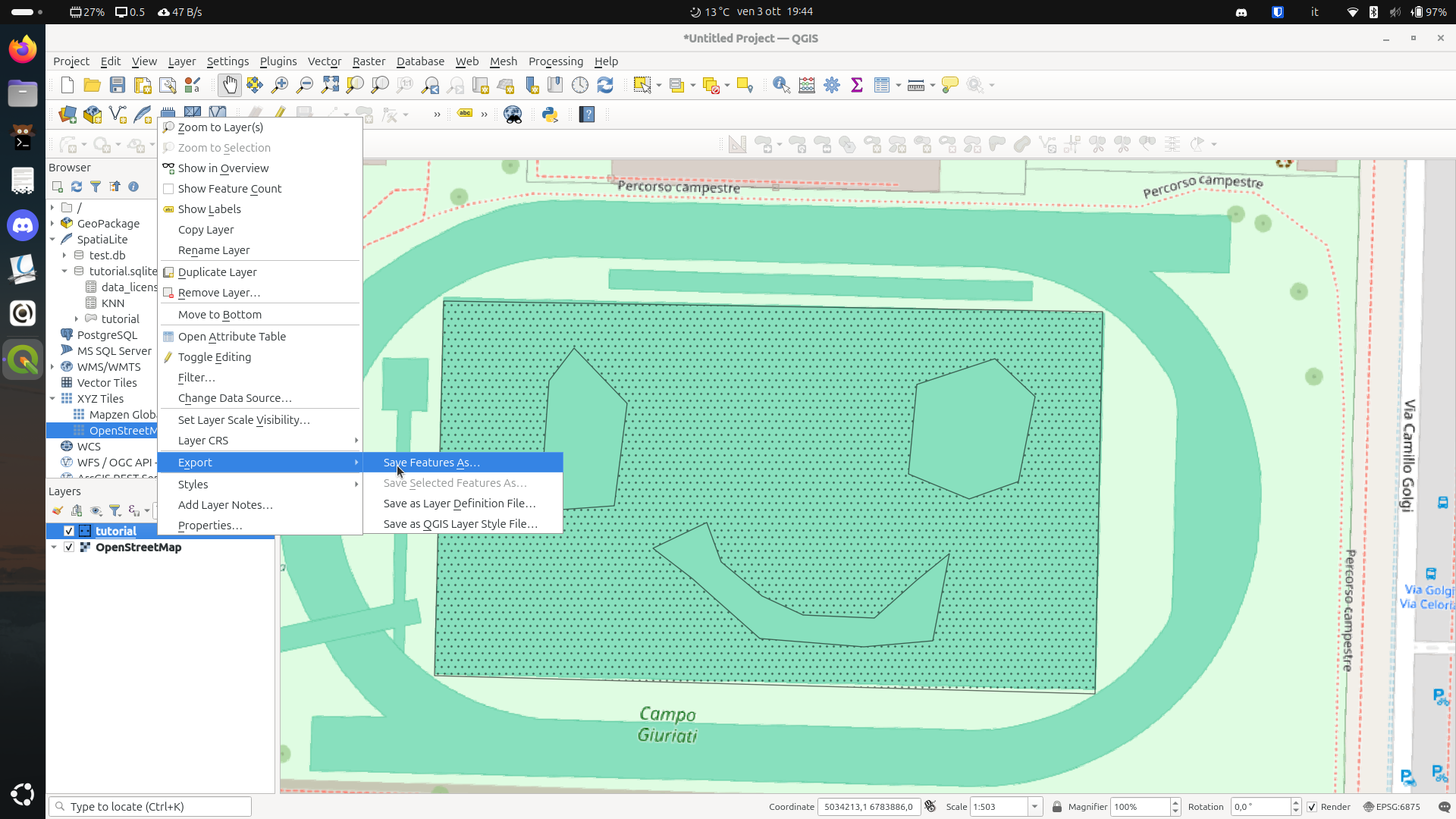Image resolution: width=1456 pixels, height=819 pixels.
Task: Click the Save Project floppy icon
Action: [117, 85]
